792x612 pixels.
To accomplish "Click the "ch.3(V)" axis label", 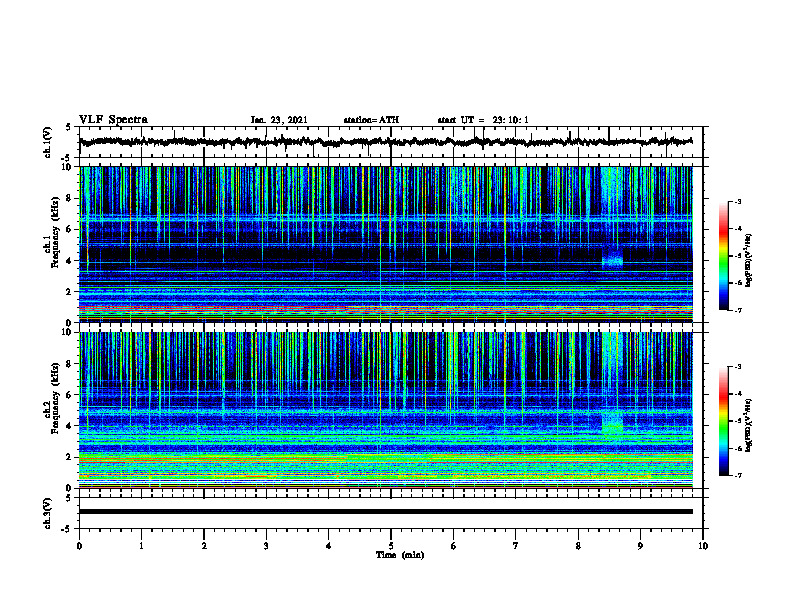I will coord(48,513).
